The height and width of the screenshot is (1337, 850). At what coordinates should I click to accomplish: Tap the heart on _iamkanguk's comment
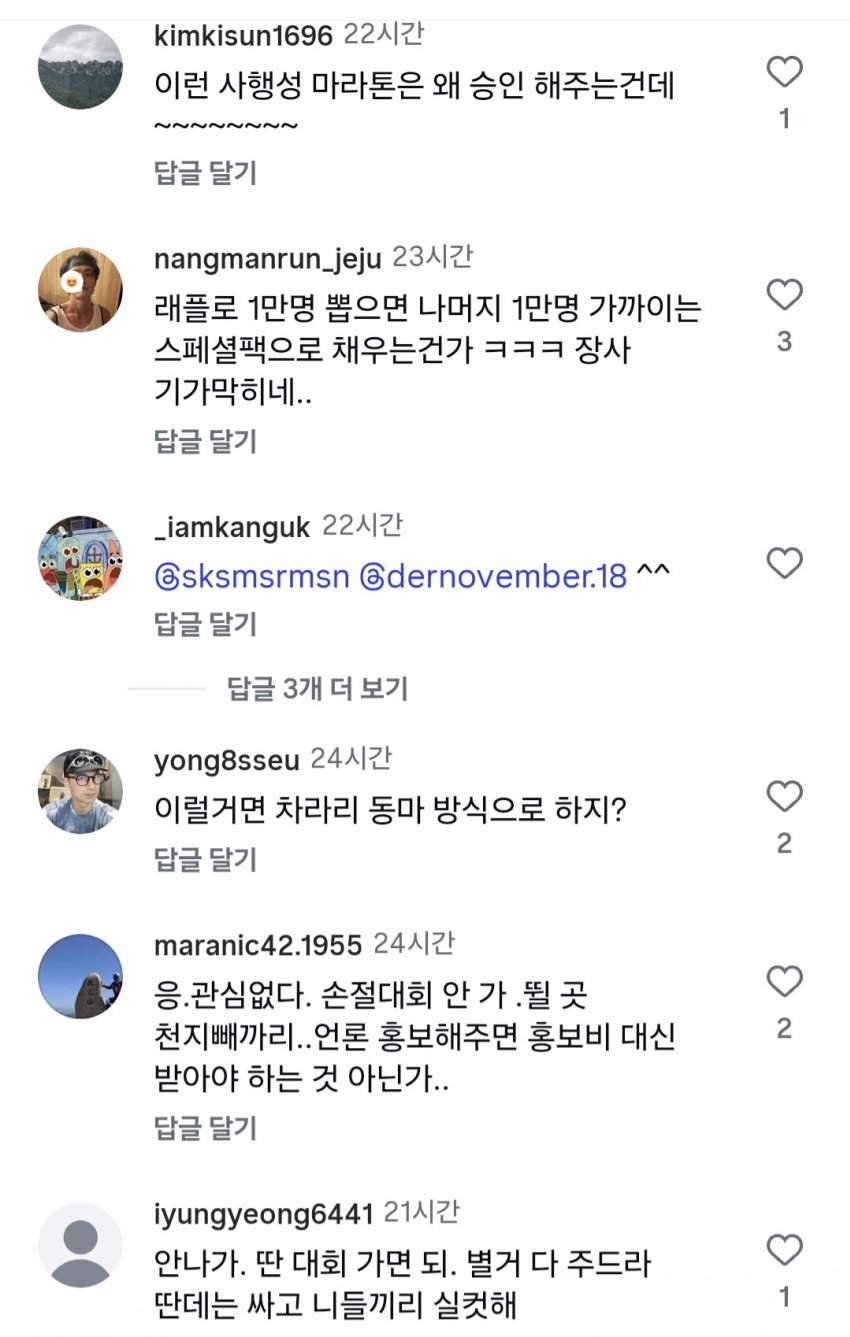785,564
